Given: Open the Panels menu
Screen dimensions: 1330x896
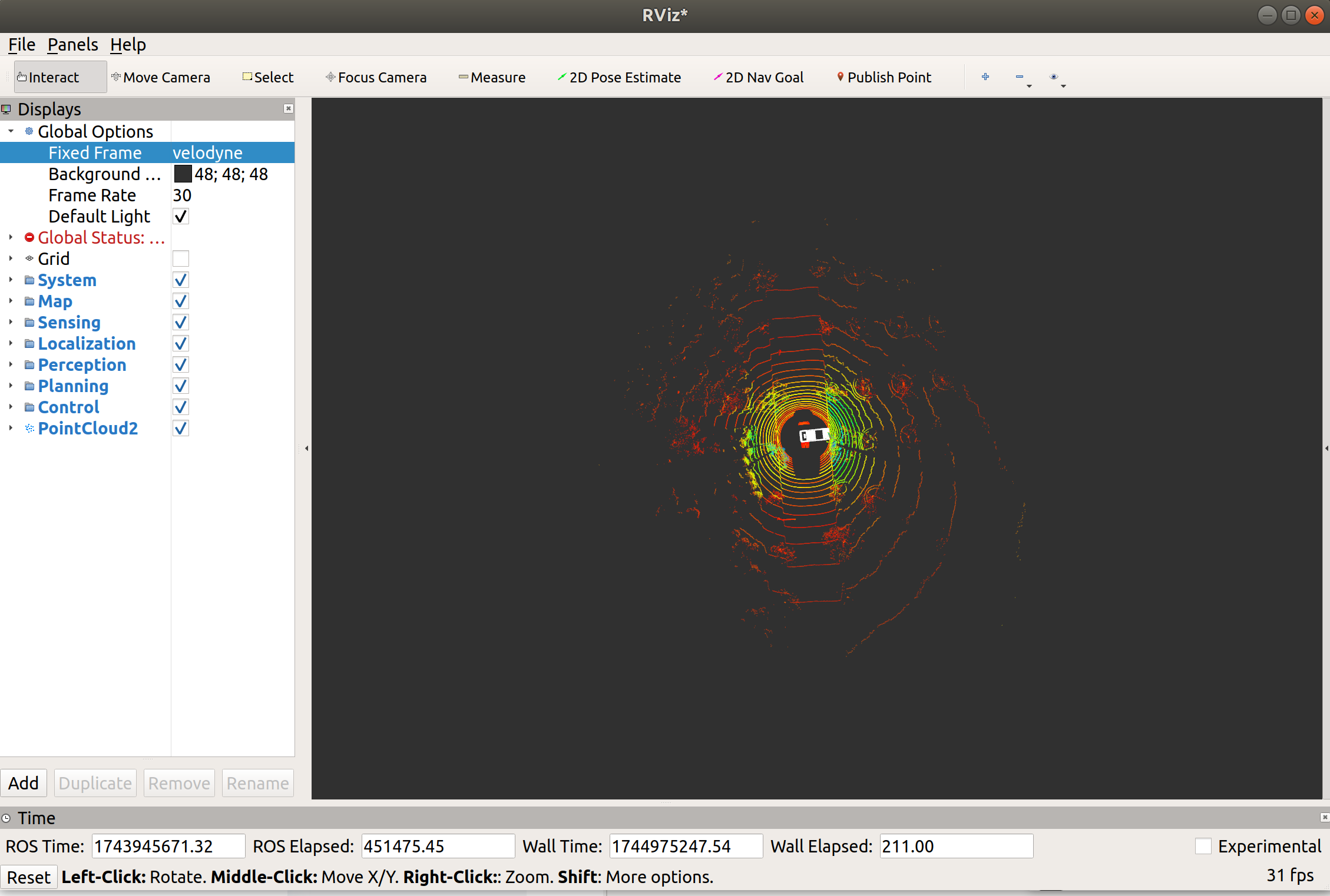Looking at the screenshot, I should pos(72,45).
